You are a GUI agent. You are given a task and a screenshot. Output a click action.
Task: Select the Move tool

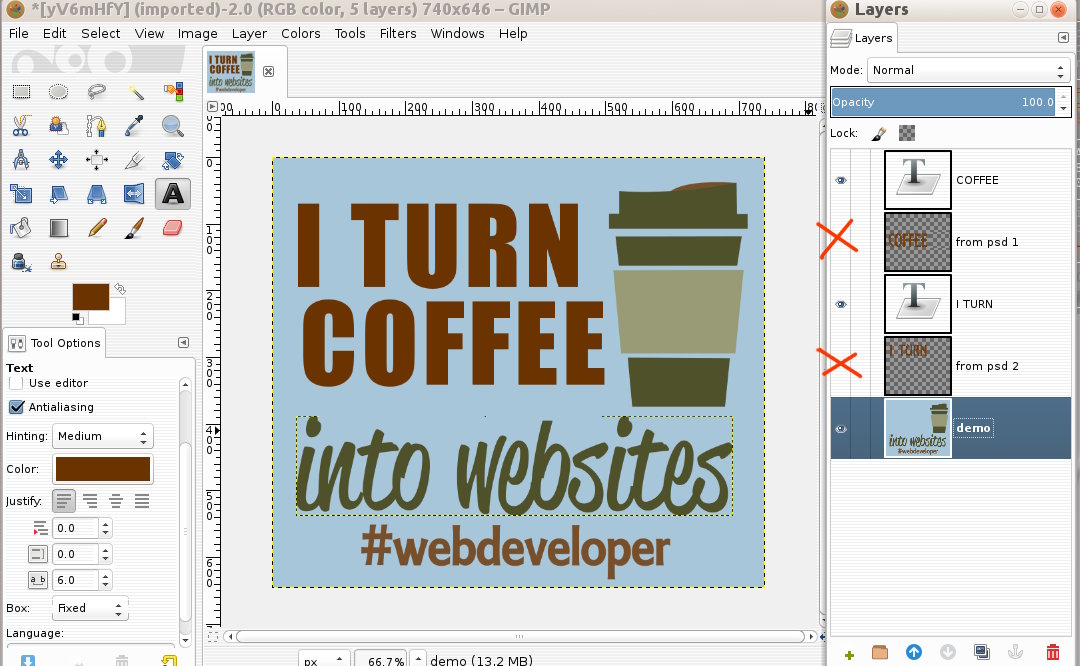pyautogui.click(x=59, y=160)
